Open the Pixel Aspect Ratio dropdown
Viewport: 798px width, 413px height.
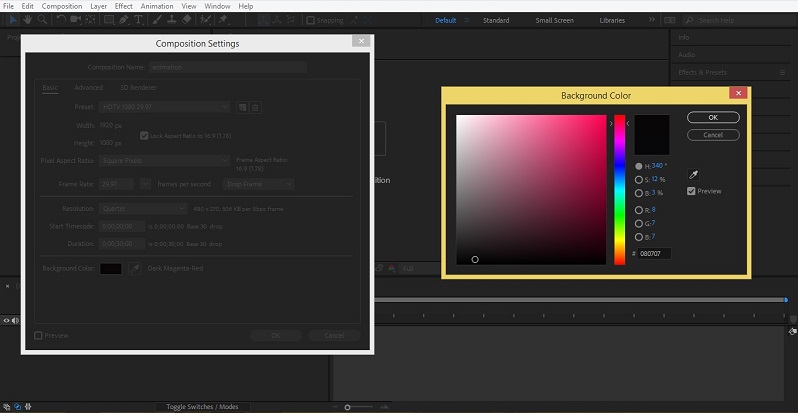[x=165, y=160]
